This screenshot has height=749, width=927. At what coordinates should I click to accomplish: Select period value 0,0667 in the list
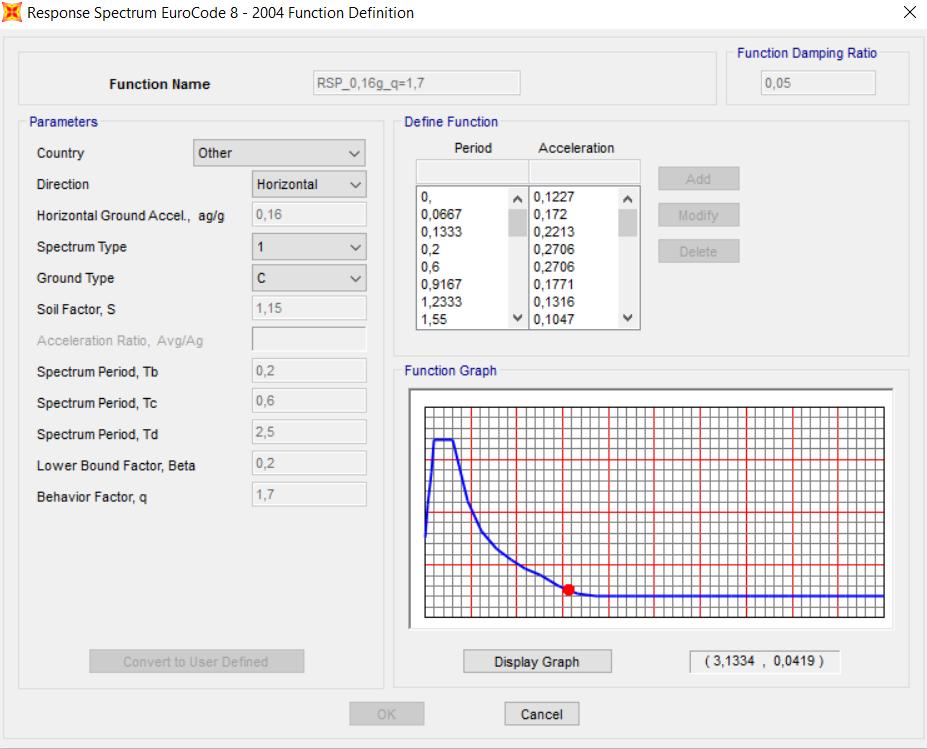point(442,214)
